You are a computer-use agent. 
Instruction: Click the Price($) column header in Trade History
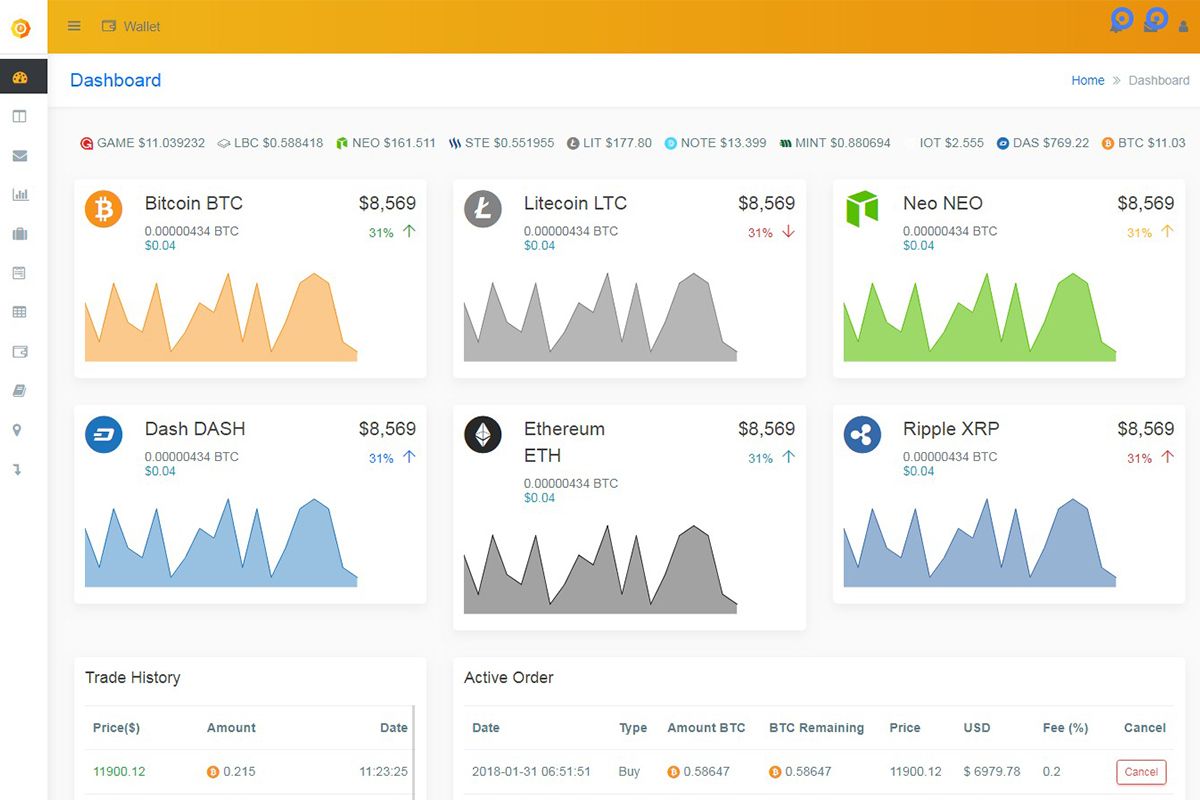click(117, 728)
